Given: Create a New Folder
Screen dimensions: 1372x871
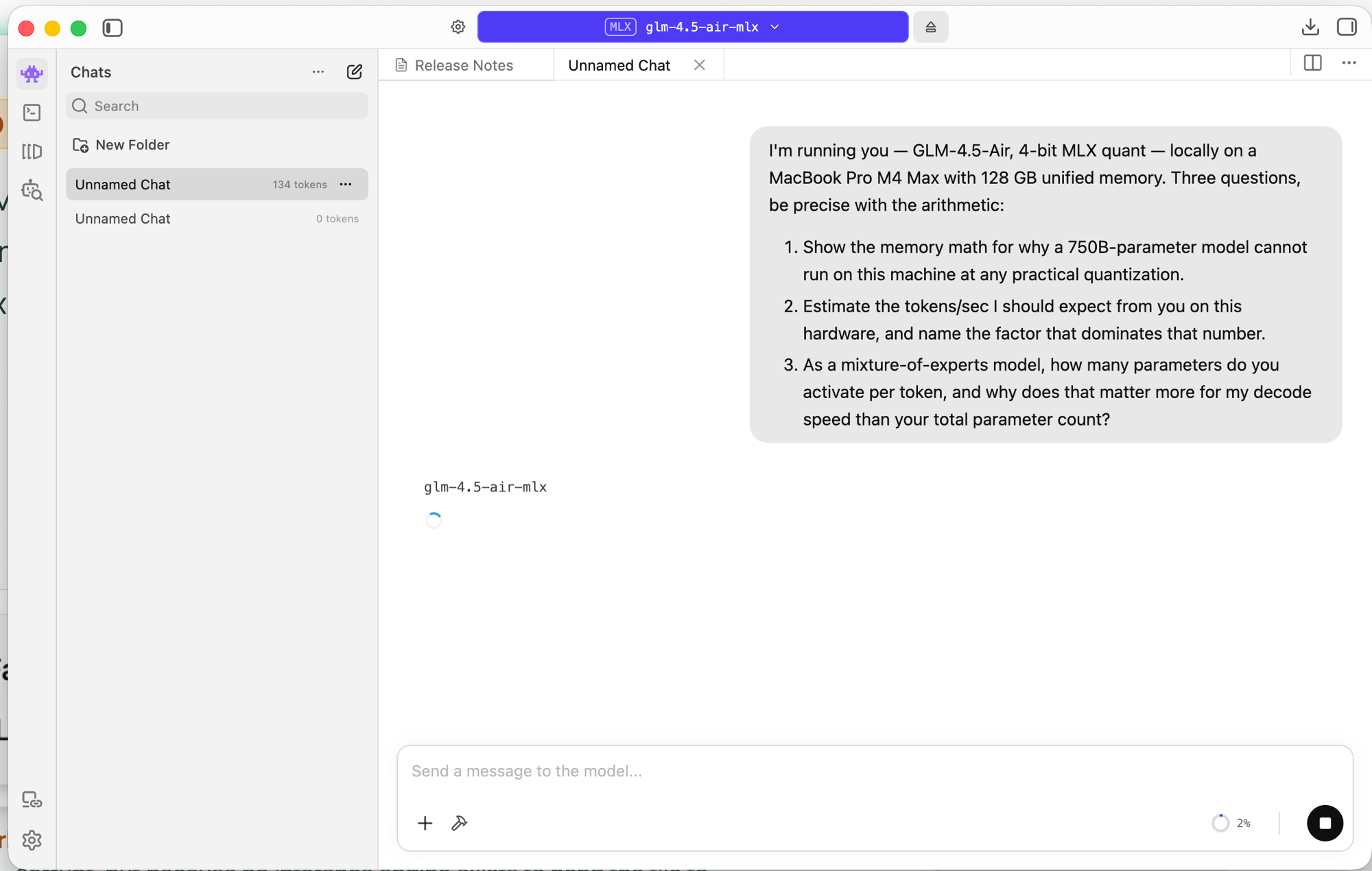Looking at the screenshot, I should tap(121, 145).
